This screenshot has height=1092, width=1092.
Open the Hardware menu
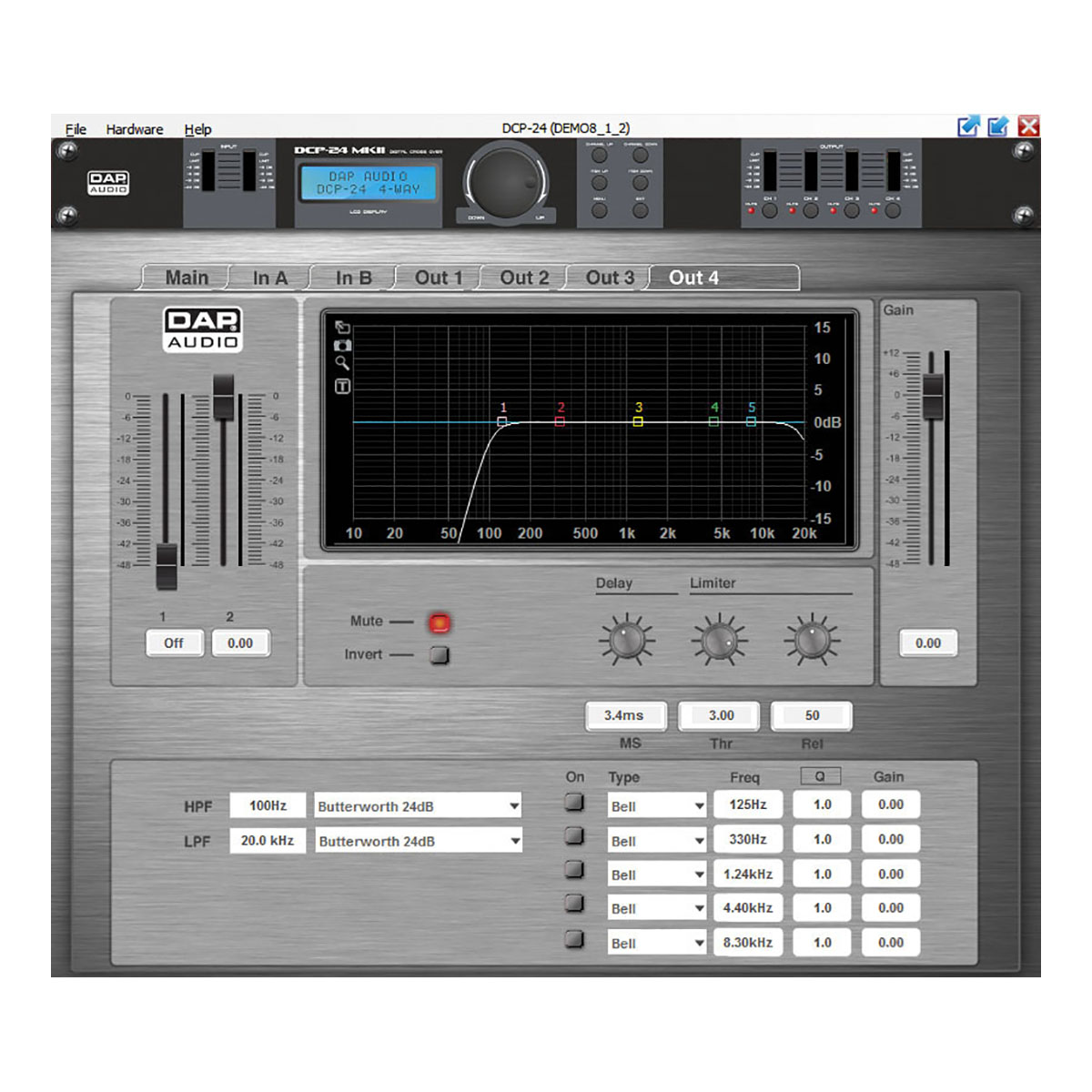135,128
